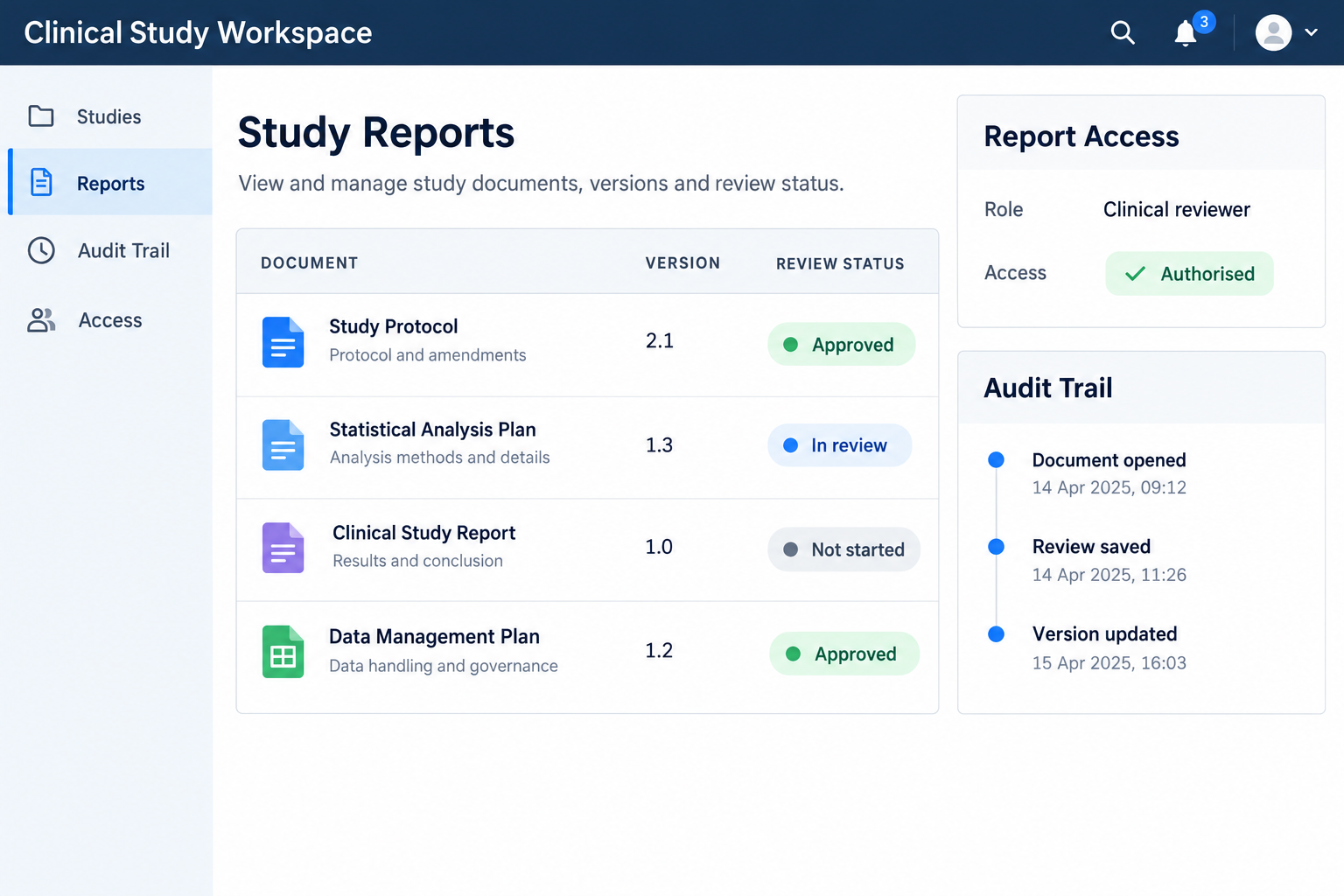This screenshot has height=896, width=1344.
Task: Expand the account menu chevron
Action: [x=1311, y=33]
